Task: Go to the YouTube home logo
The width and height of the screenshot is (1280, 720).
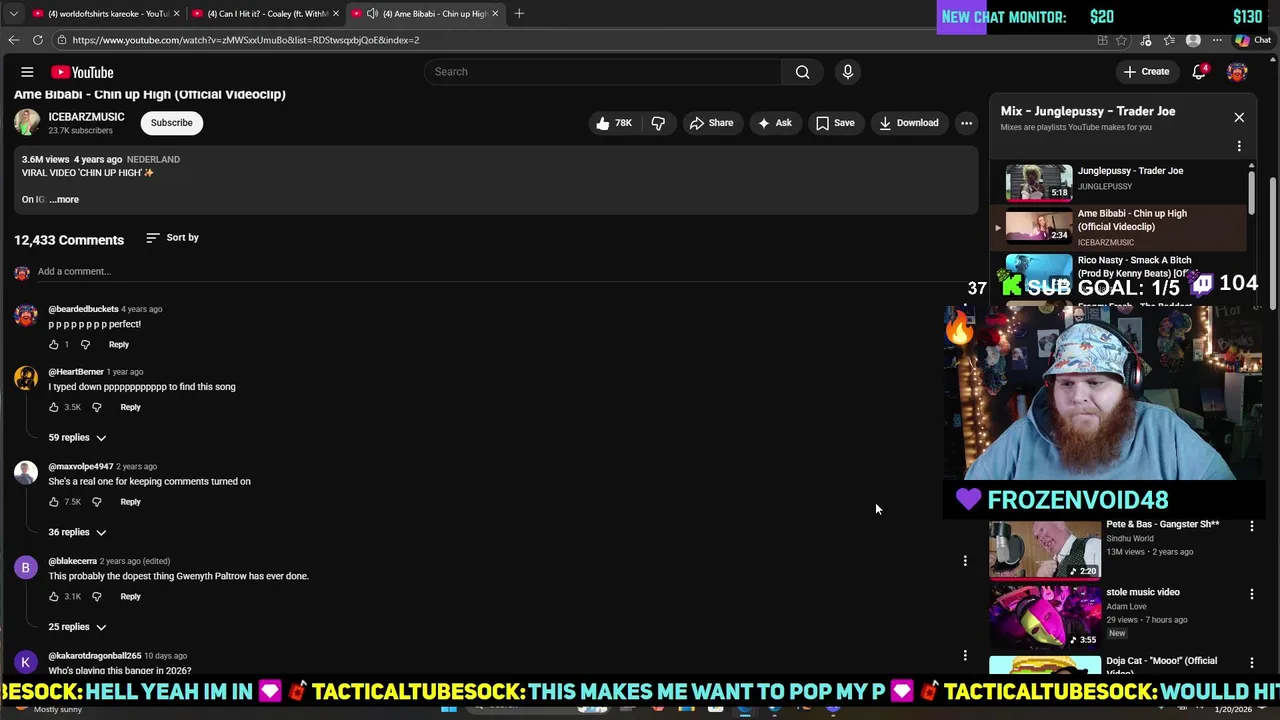Action: coord(82,72)
